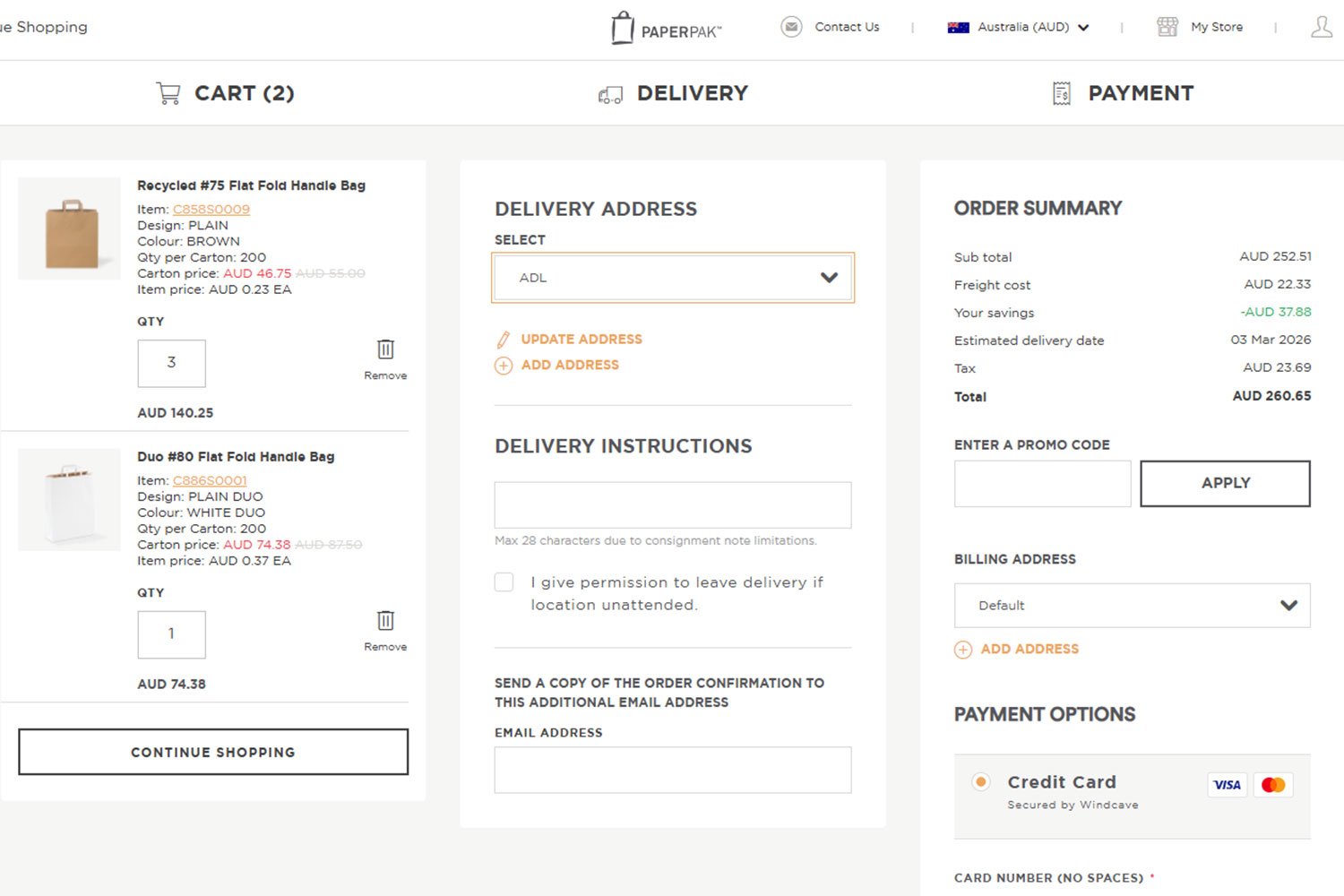The image size is (1344, 896).
Task: Check permission to leave delivery unattended
Action: tap(504, 582)
